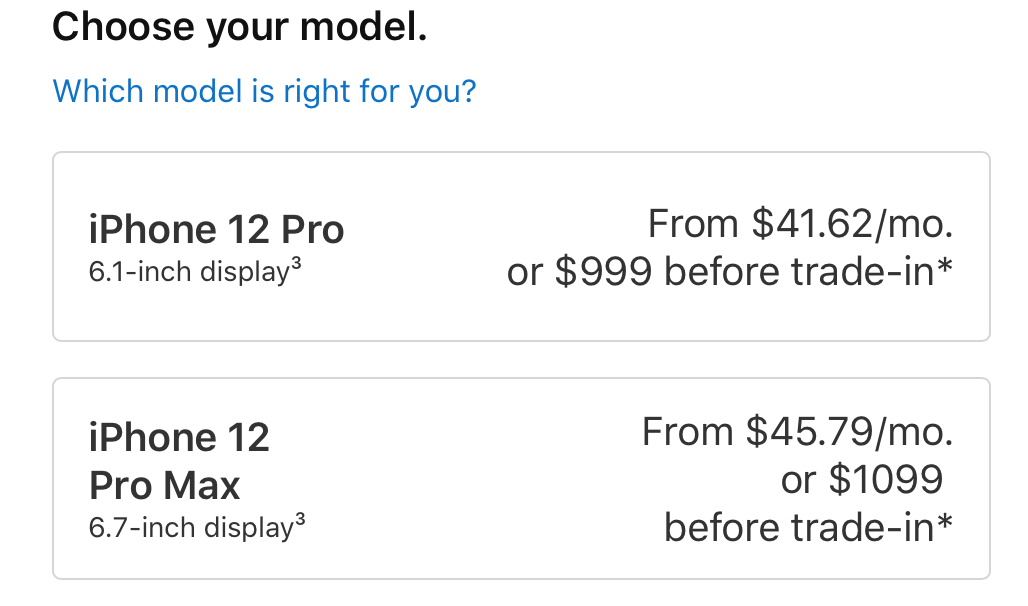Select the iPhone 12 Pro model option
1028x606 pixels.
(x=520, y=247)
